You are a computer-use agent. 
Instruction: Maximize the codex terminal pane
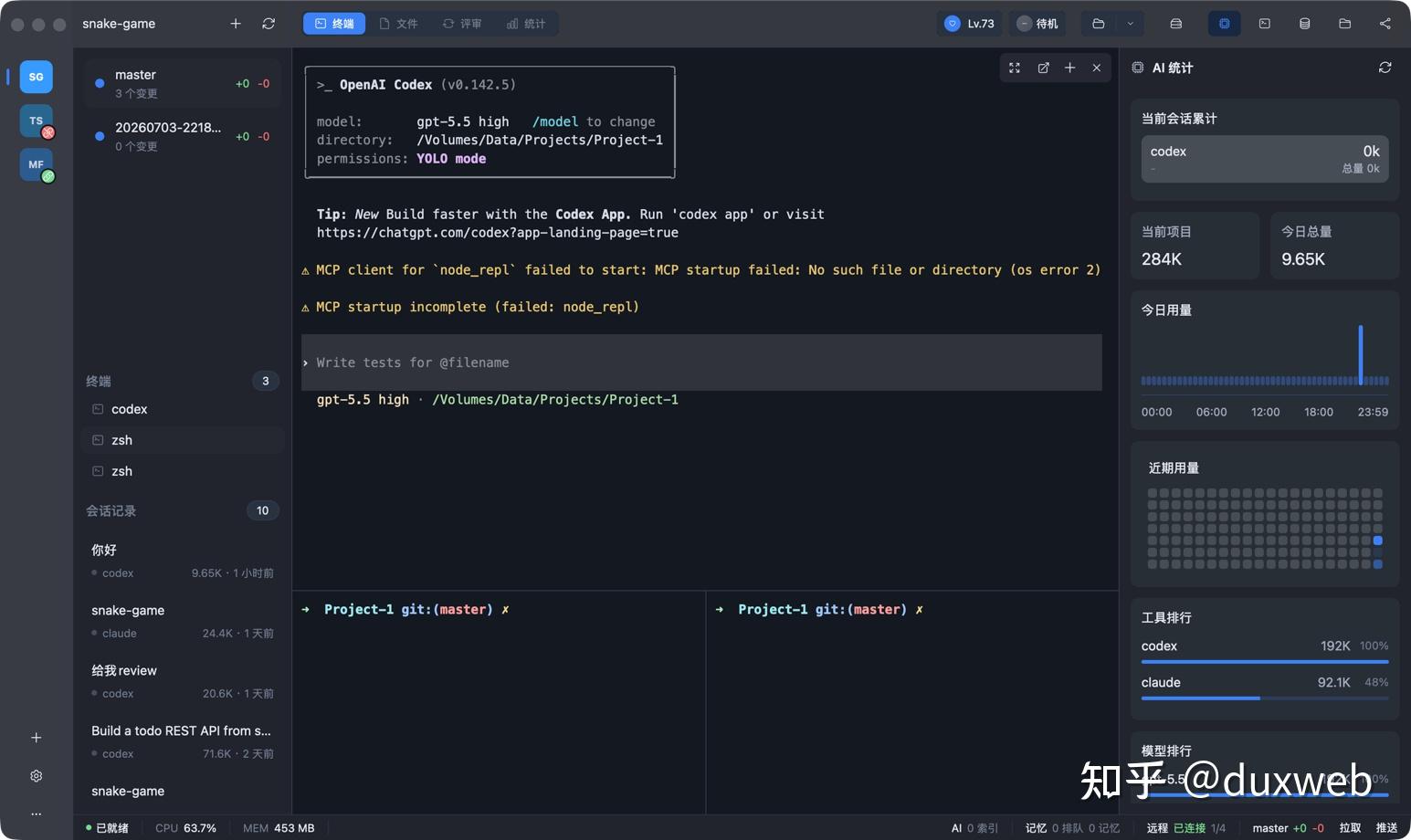(1015, 68)
